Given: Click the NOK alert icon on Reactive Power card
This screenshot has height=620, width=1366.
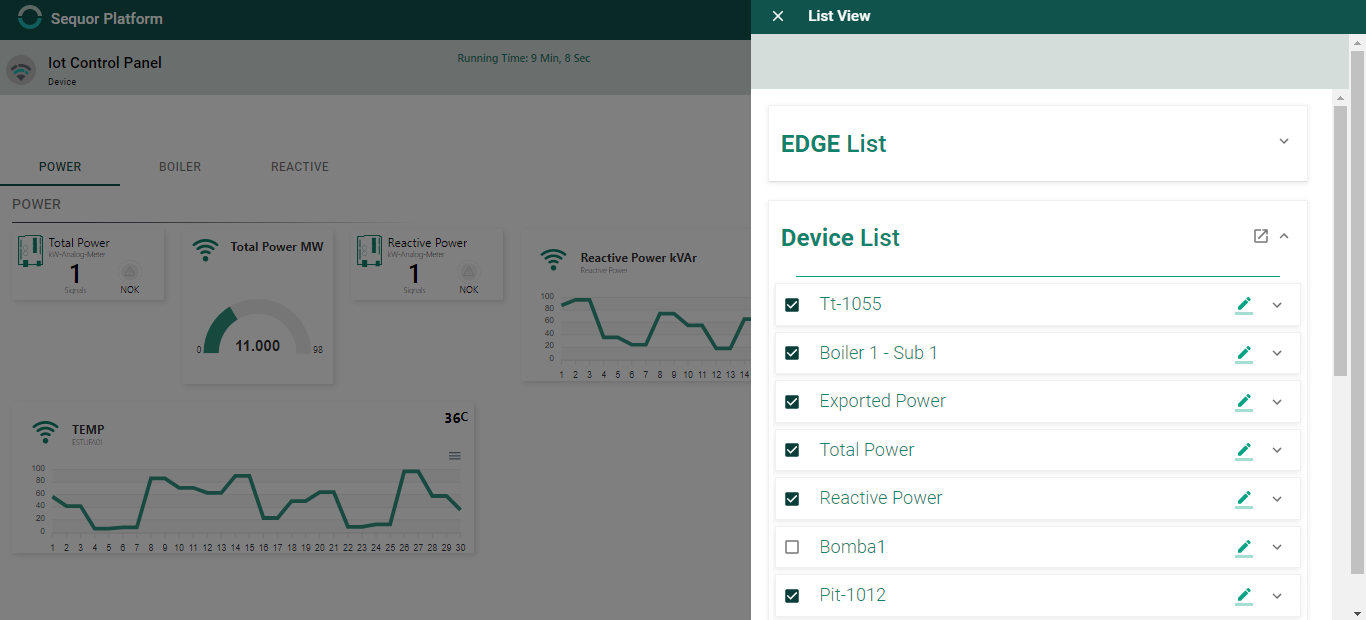Looking at the screenshot, I should pyautogui.click(x=469, y=272).
